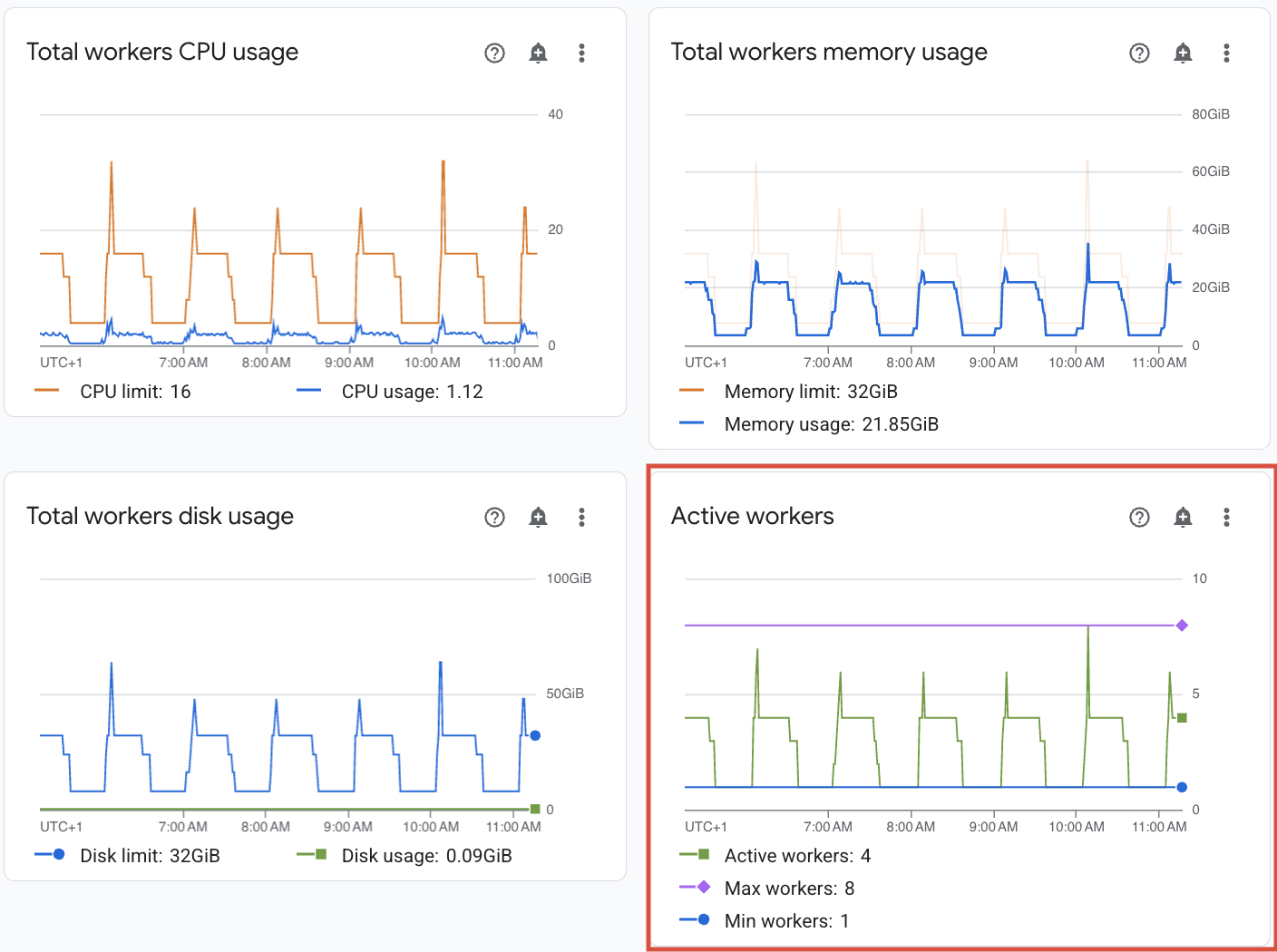This screenshot has height=952, width=1277.
Task: Open help for Total workers disk usage
Action: tap(494, 518)
